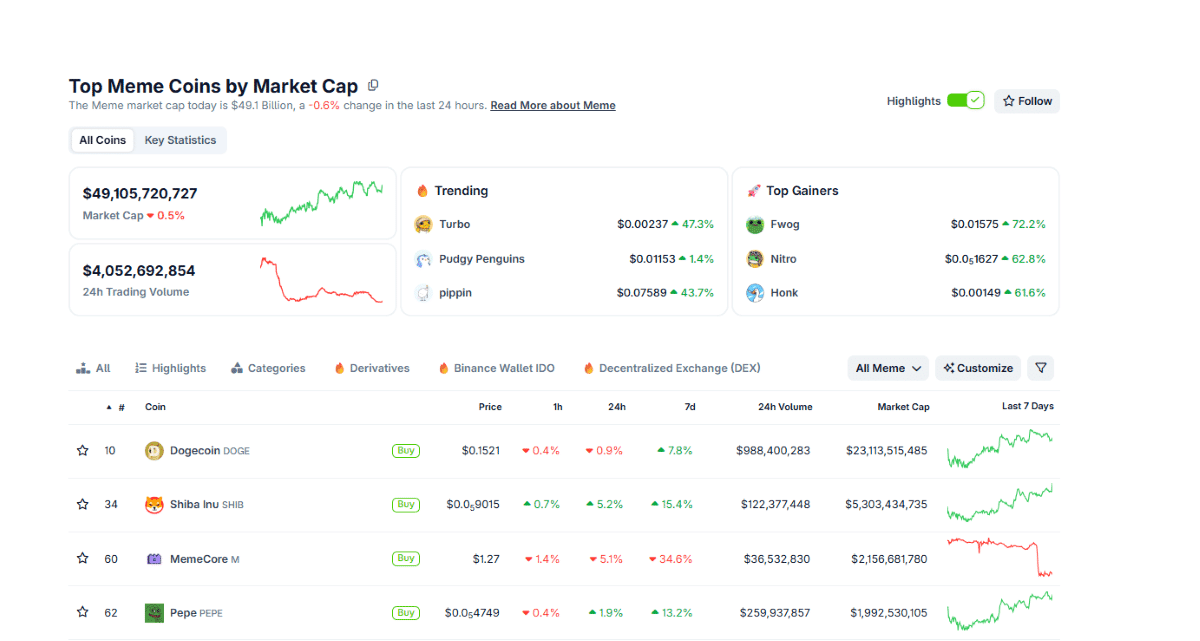1200x641 pixels.
Task: Click the copy icon beside the page title
Action: pyautogui.click(x=373, y=85)
